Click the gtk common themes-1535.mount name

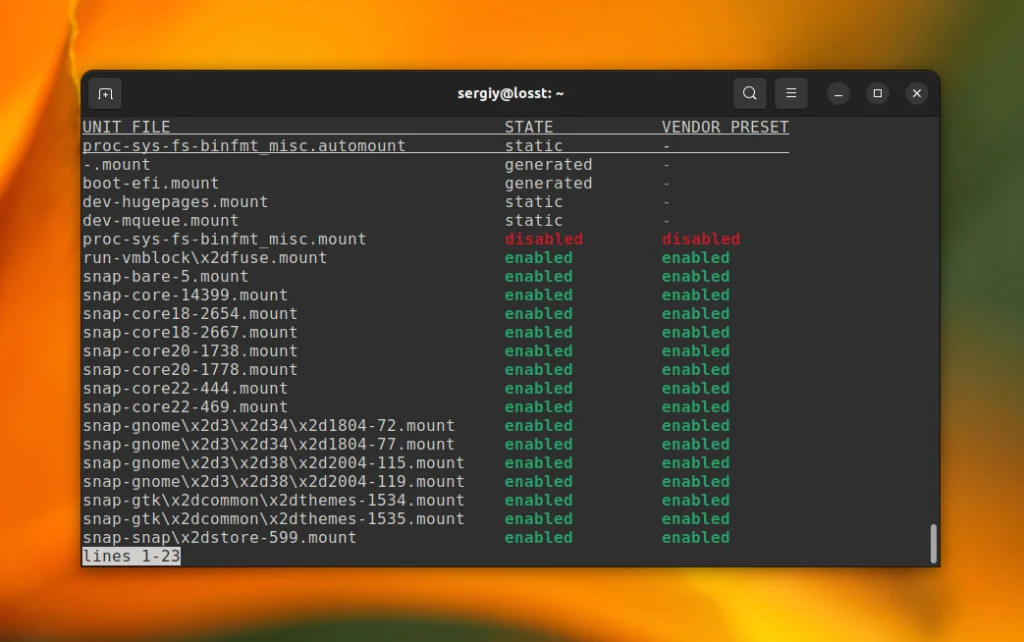[x=274, y=519]
